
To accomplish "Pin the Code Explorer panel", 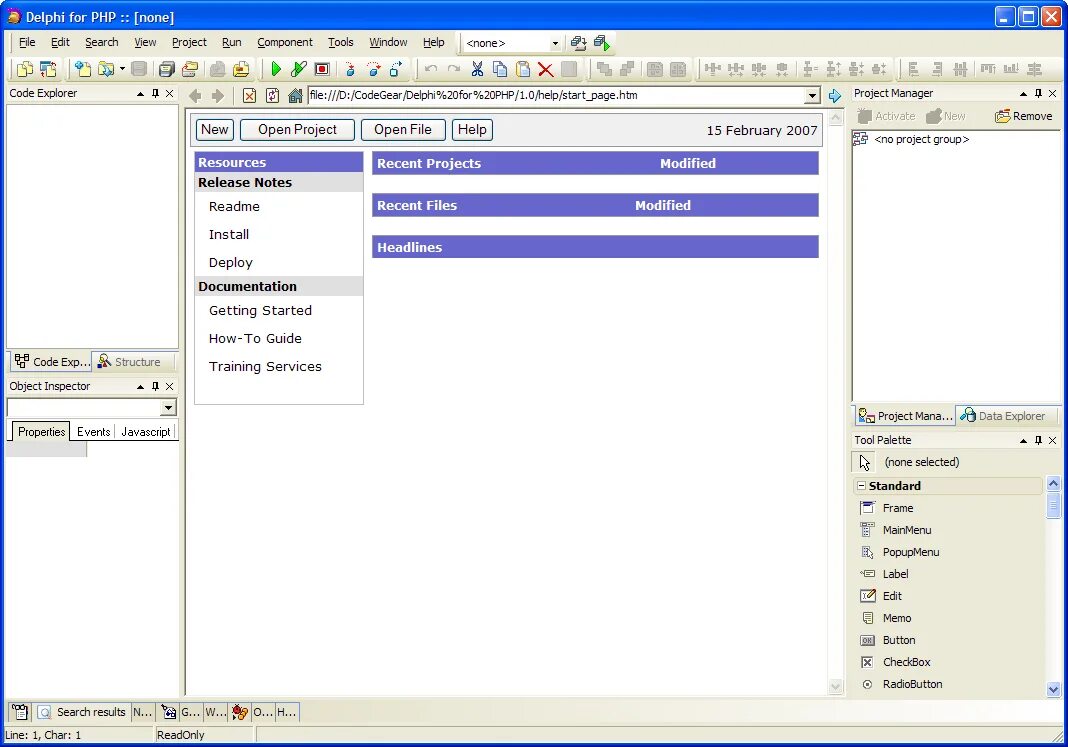I will pyautogui.click(x=155, y=93).
